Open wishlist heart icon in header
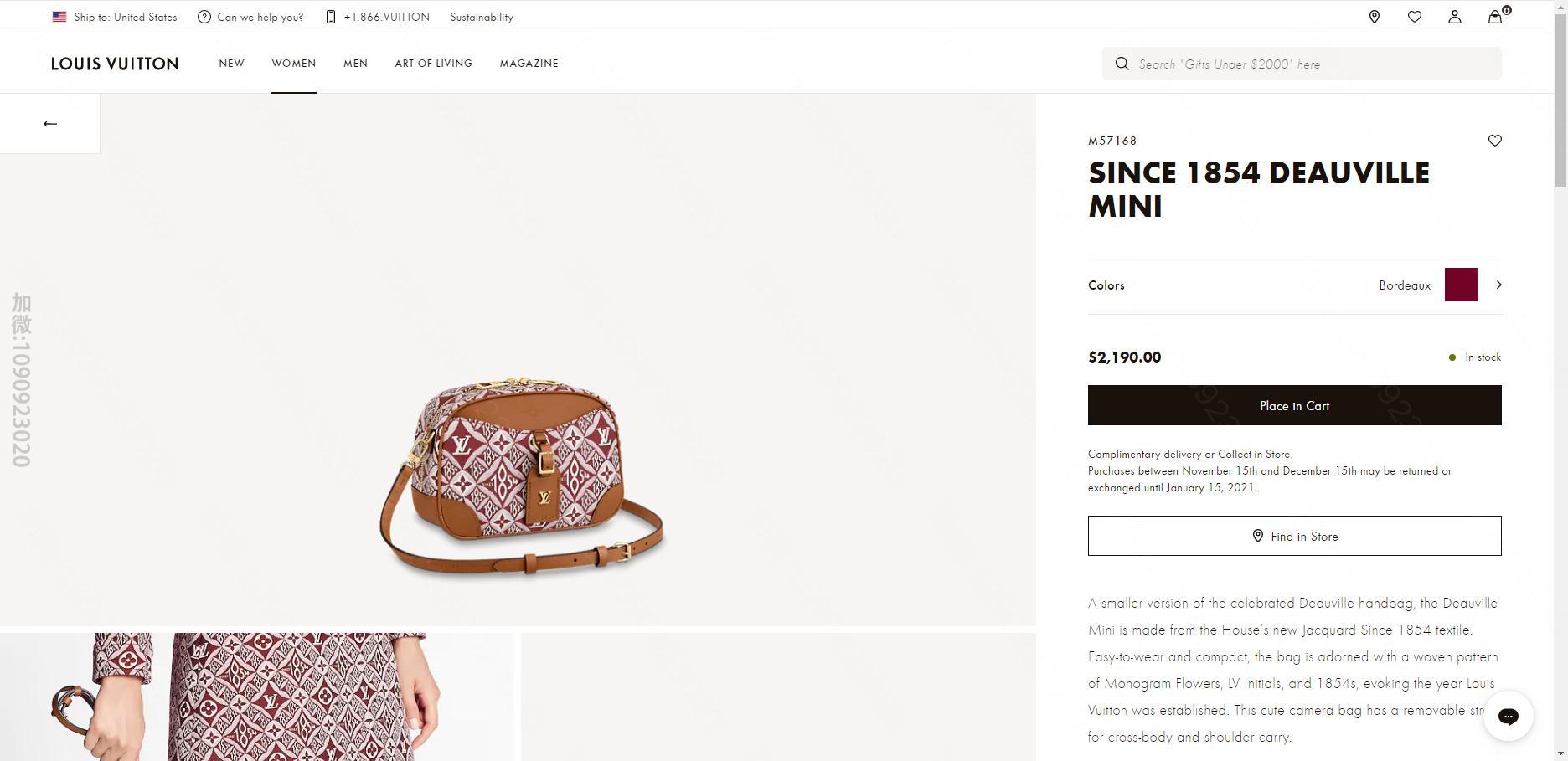The image size is (1568, 761). [1414, 17]
